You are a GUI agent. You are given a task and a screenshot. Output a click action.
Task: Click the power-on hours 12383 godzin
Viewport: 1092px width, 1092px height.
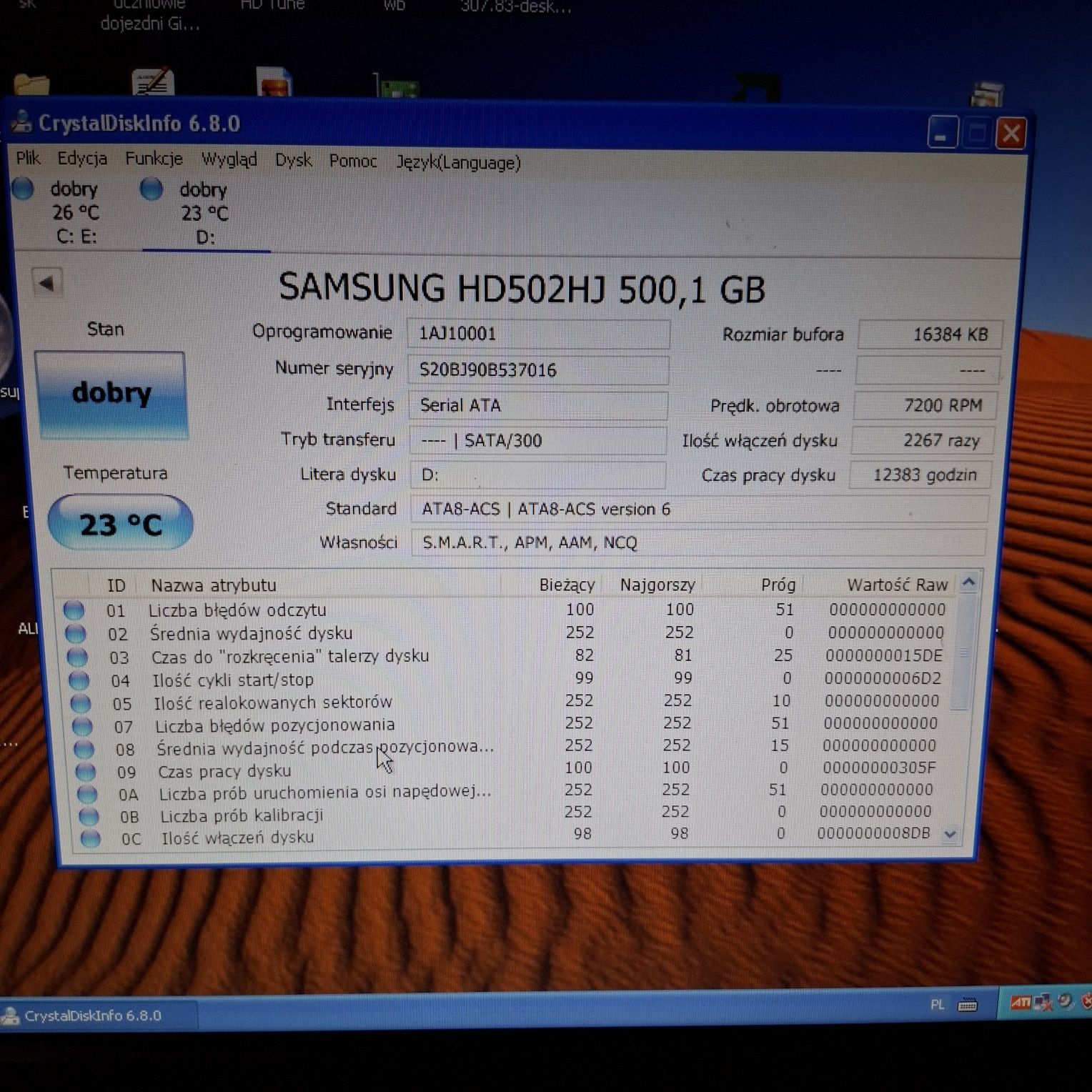(x=920, y=475)
